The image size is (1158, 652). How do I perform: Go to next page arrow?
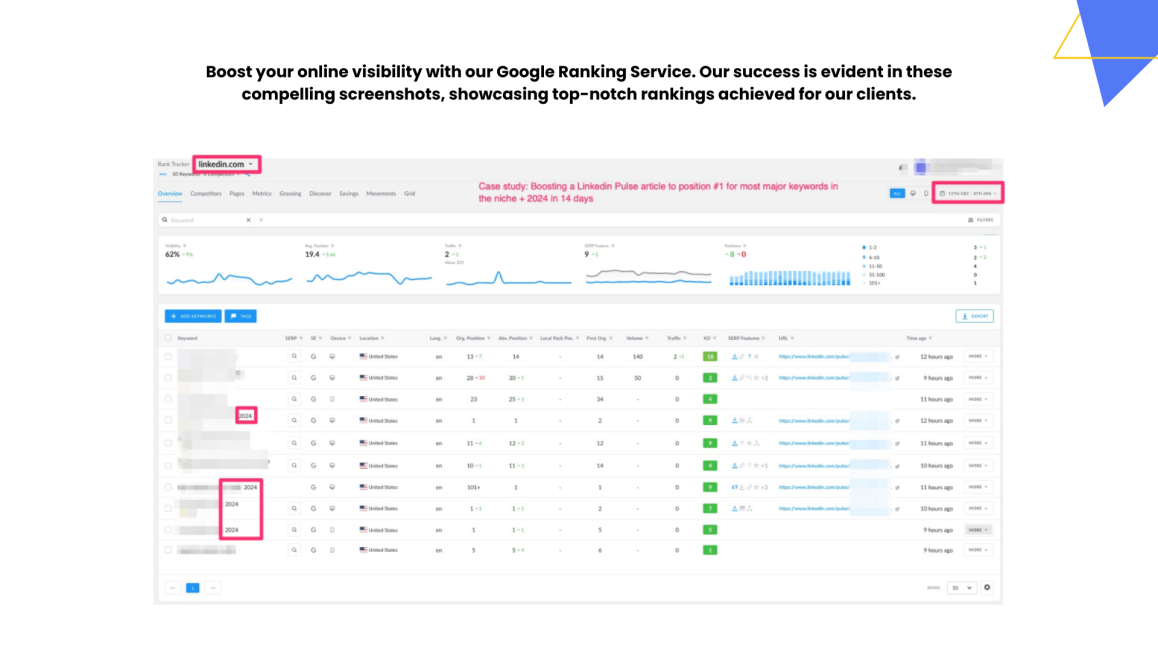click(x=213, y=588)
